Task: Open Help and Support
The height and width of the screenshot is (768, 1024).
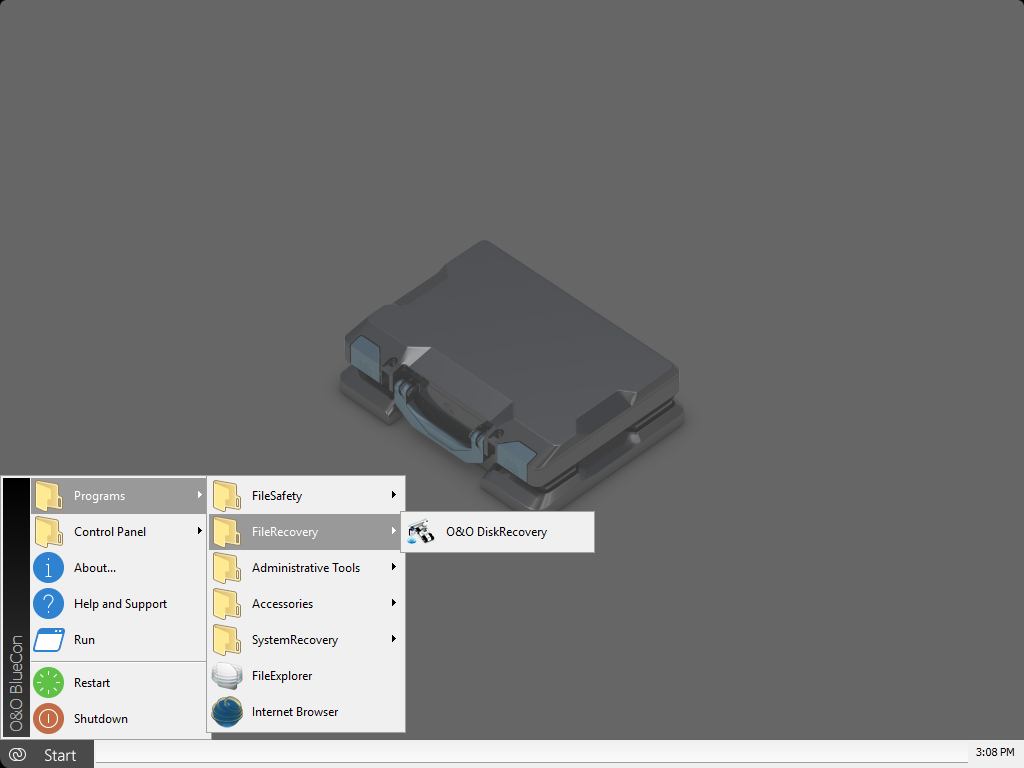Action: [119, 603]
